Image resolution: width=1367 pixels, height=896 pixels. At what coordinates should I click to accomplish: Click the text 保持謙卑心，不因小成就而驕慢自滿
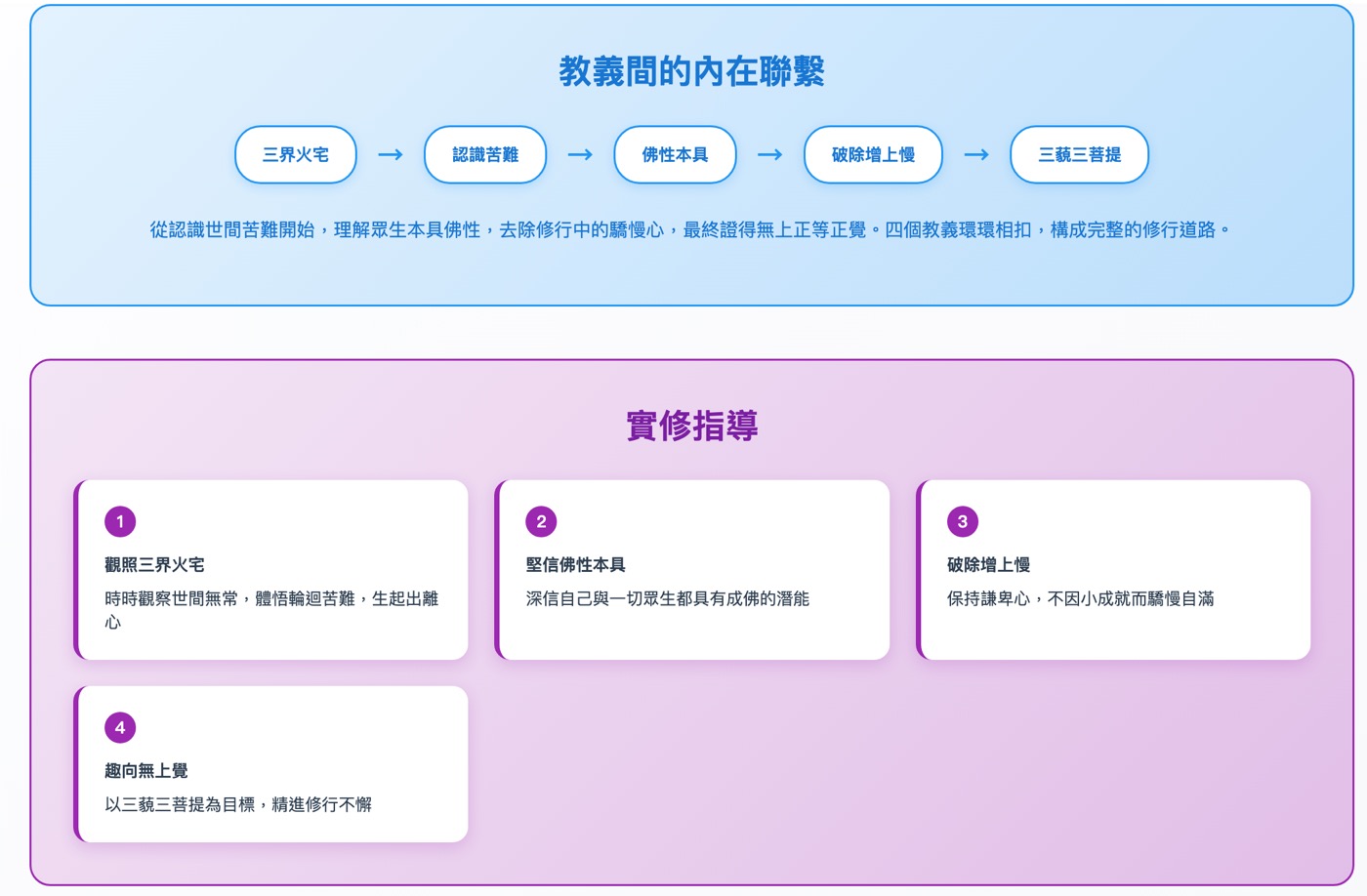(1080, 598)
